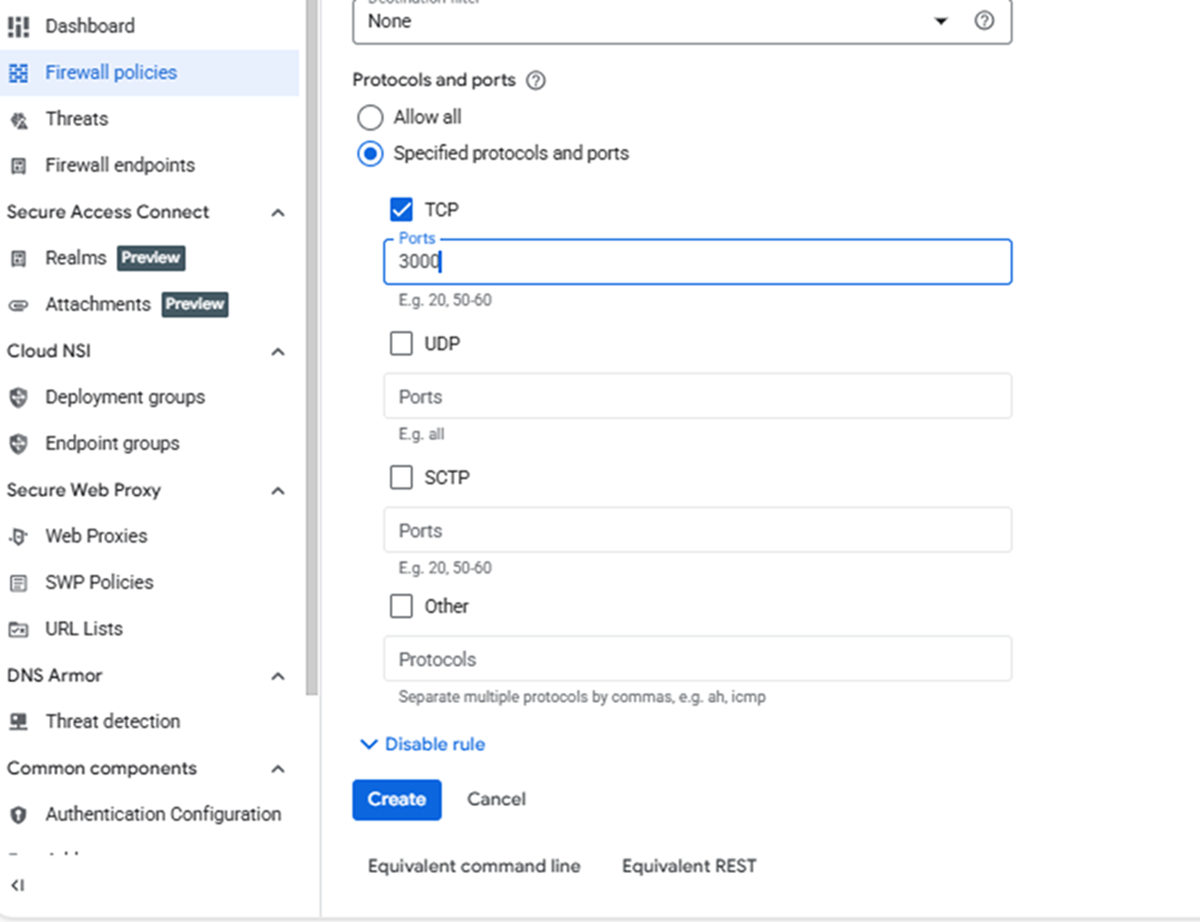Select the Firewall policies icon
Viewport: 1200px width, 922px height.
(x=18, y=72)
